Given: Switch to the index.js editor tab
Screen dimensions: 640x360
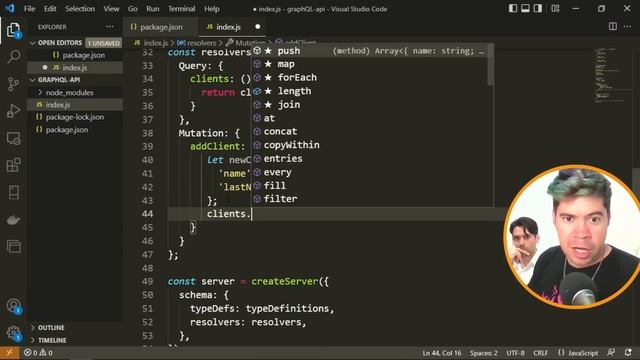Looking at the screenshot, I should (x=232, y=27).
